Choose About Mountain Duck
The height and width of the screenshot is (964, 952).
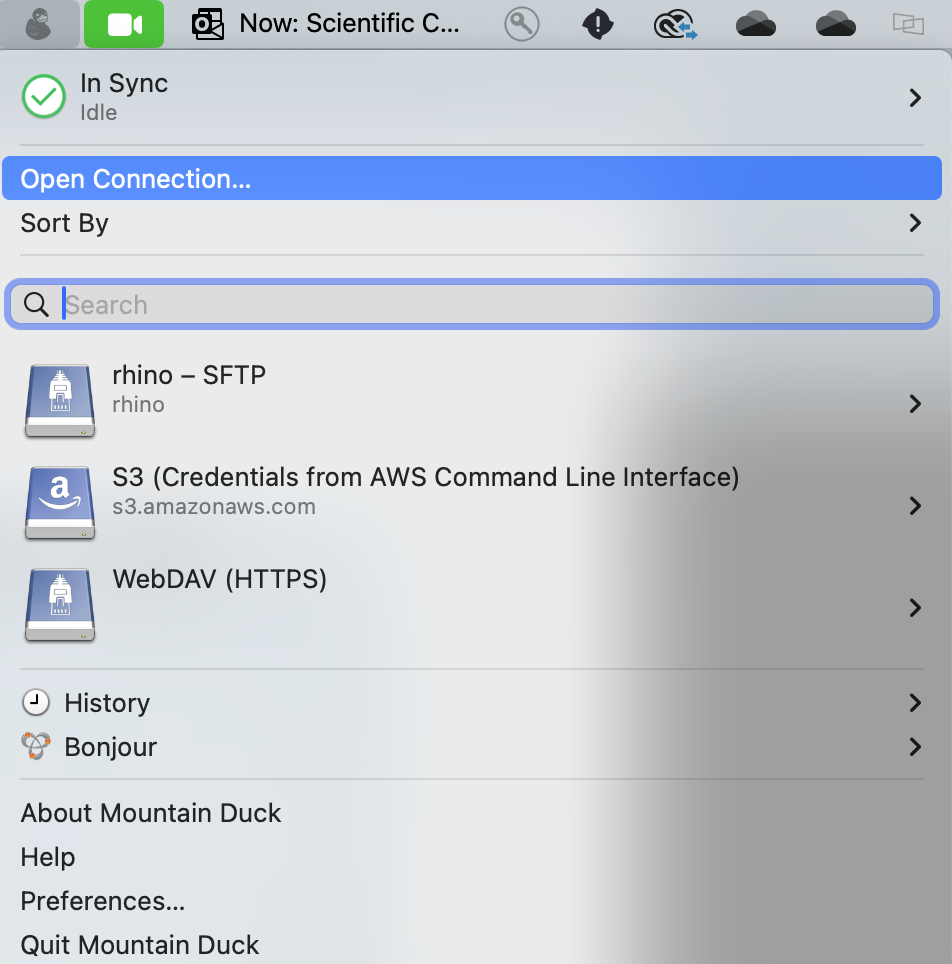pos(150,813)
